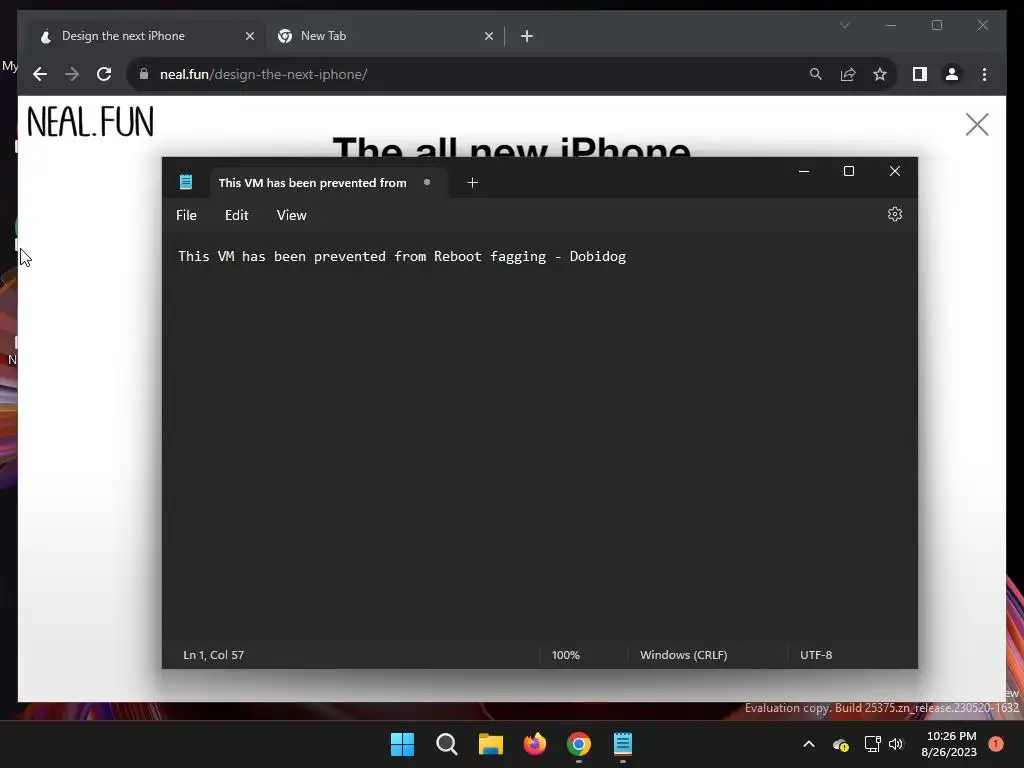This screenshot has height=768, width=1024.
Task: Open Notepad Edit menu
Action: (x=236, y=216)
